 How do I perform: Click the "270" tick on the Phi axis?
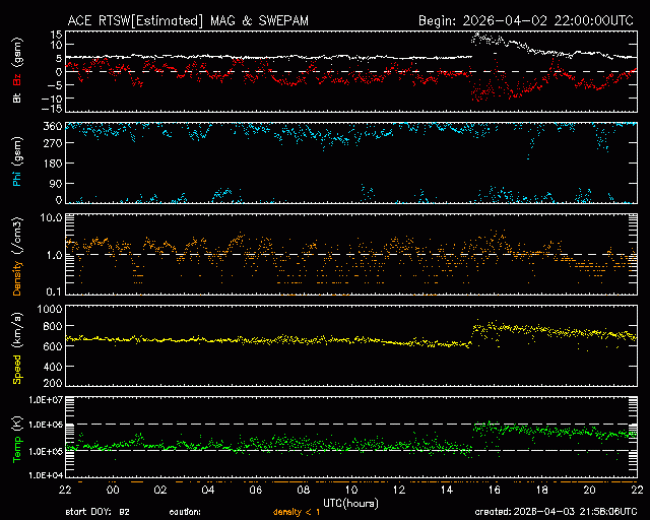coord(54,143)
